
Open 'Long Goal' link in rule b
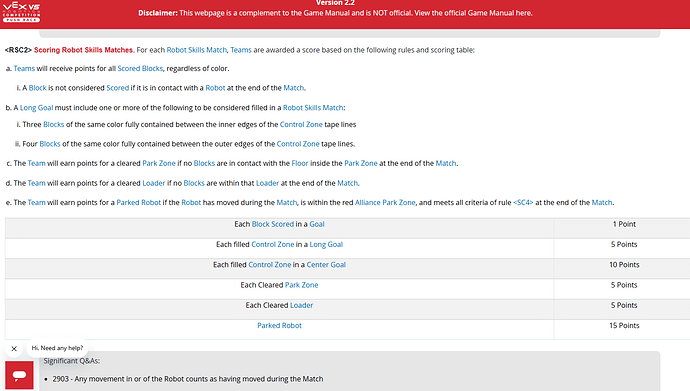pos(37,108)
